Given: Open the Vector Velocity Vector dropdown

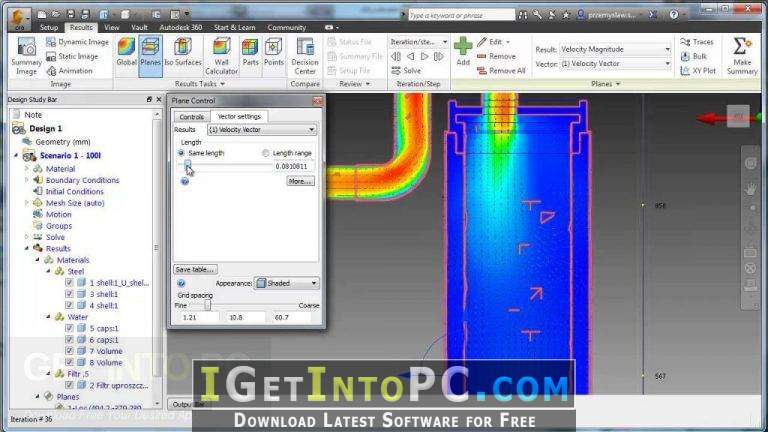Looking at the screenshot, I should [615, 64].
